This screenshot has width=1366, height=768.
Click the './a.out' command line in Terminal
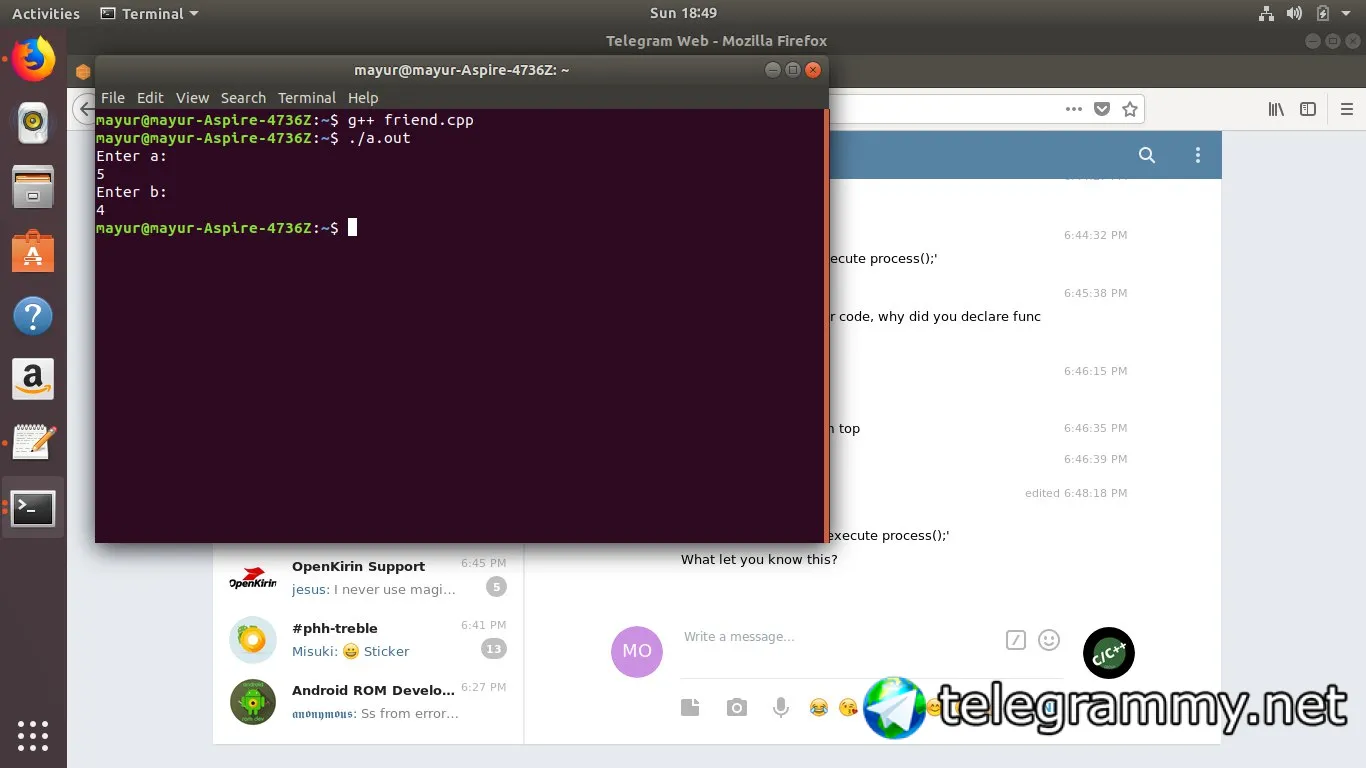(379, 138)
